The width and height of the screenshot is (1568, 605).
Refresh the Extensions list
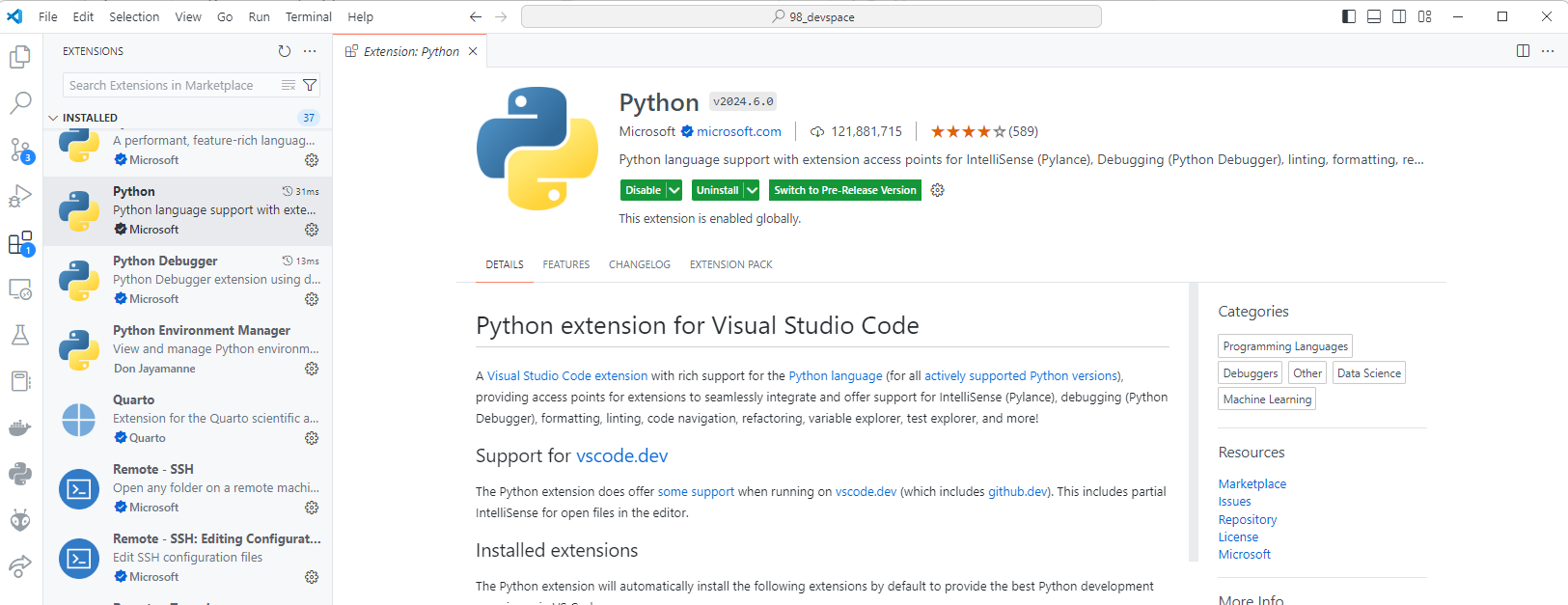tap(284, 51)
